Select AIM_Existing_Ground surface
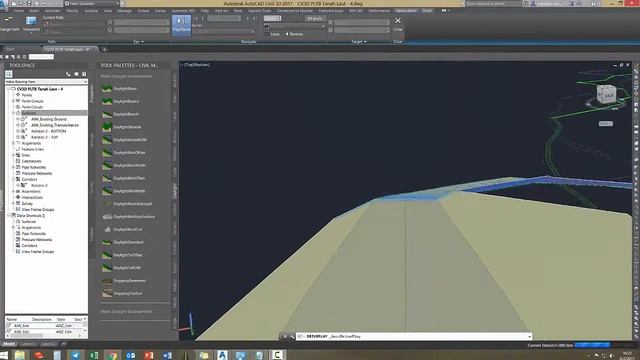This screenshot has height=360, width=640. [49, 119]
